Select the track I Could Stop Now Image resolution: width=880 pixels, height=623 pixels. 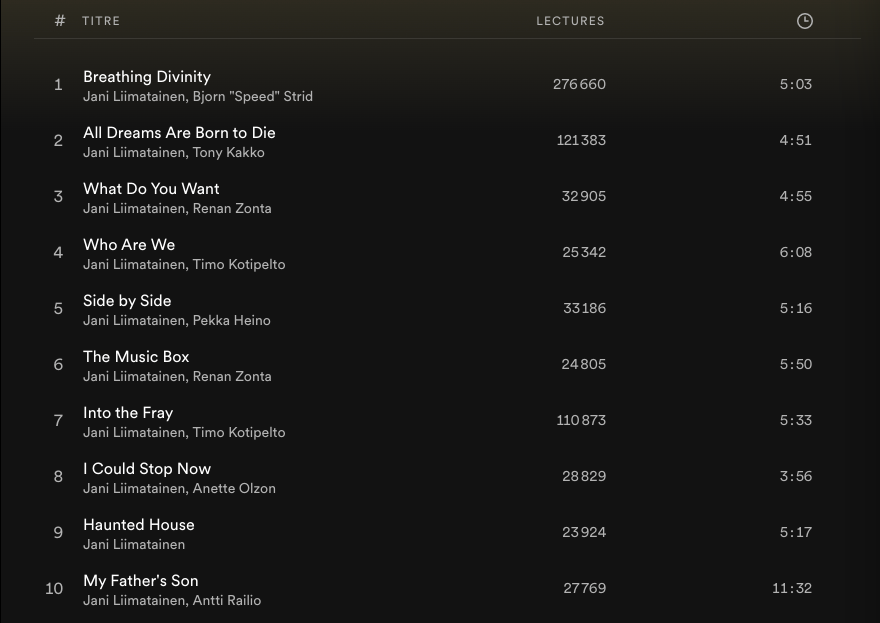(147, 469)
